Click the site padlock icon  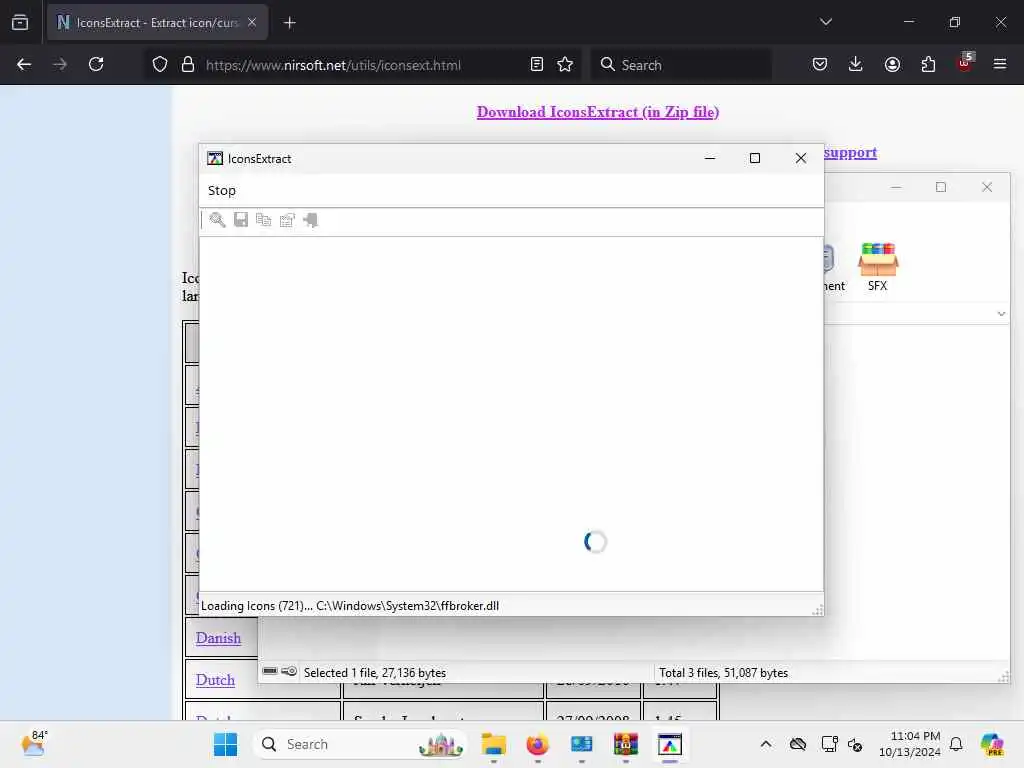click(x=188, y=65)
